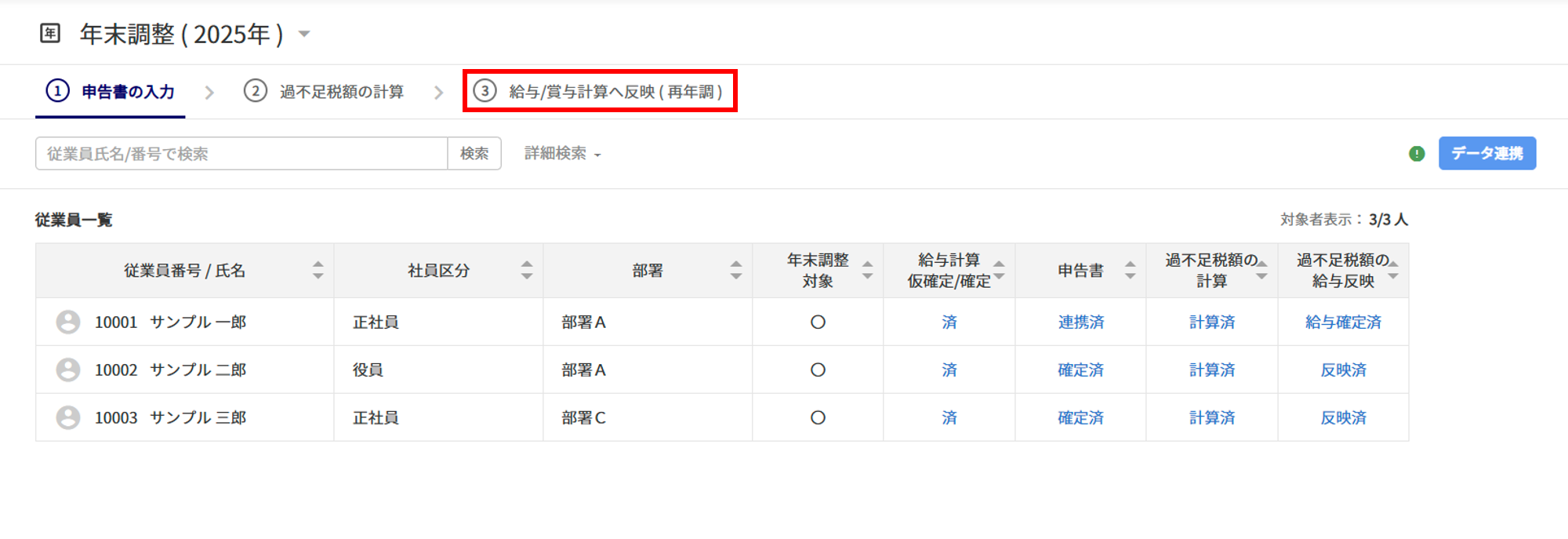Open 連携済 link for サンプル 一郎

(x=1080, y=322)
